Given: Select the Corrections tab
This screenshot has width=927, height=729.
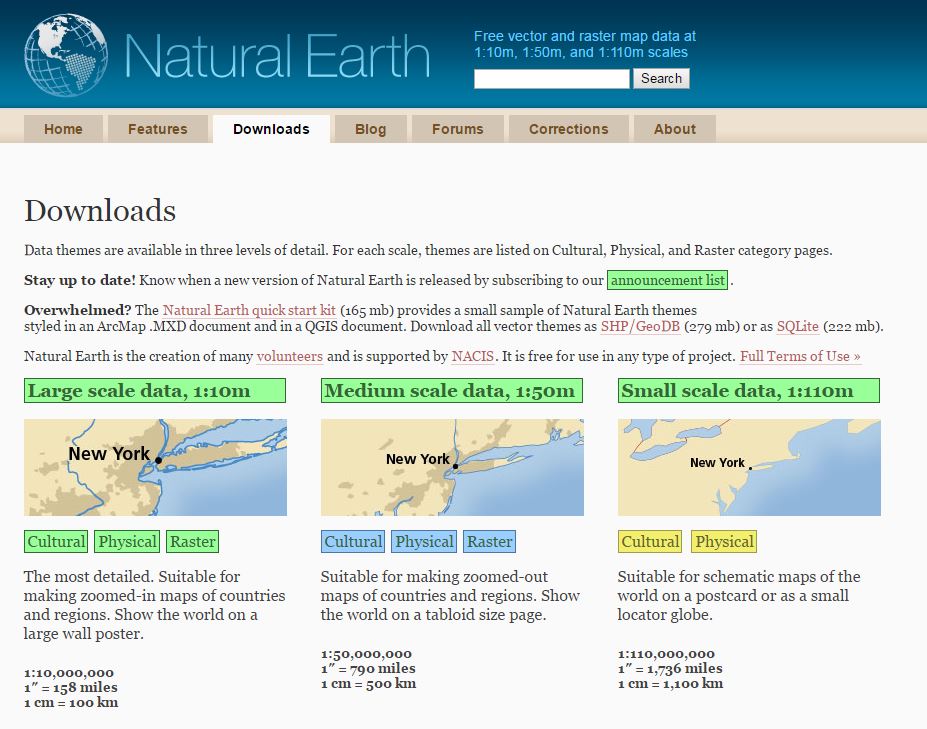Looking at the screenshot, I should click(x=568, y=129).
